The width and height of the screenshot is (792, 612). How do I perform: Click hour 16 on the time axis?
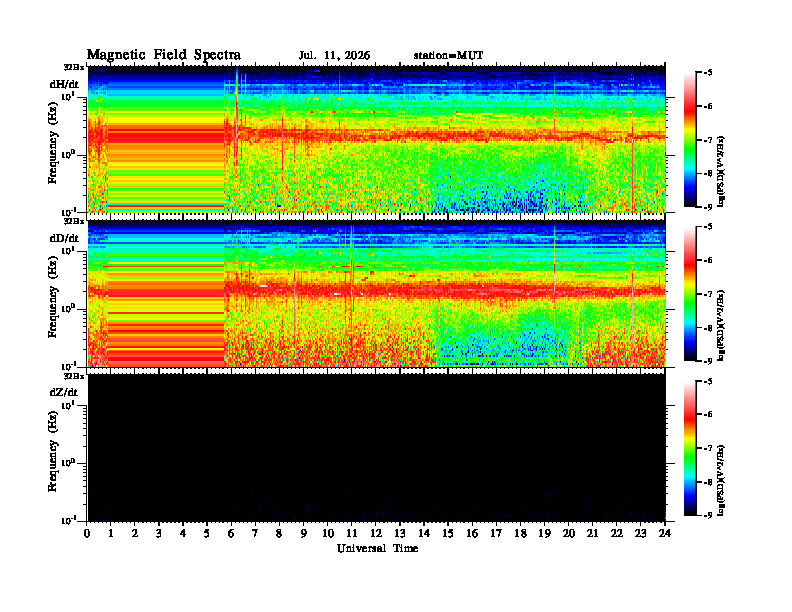[x=472, y=533]
